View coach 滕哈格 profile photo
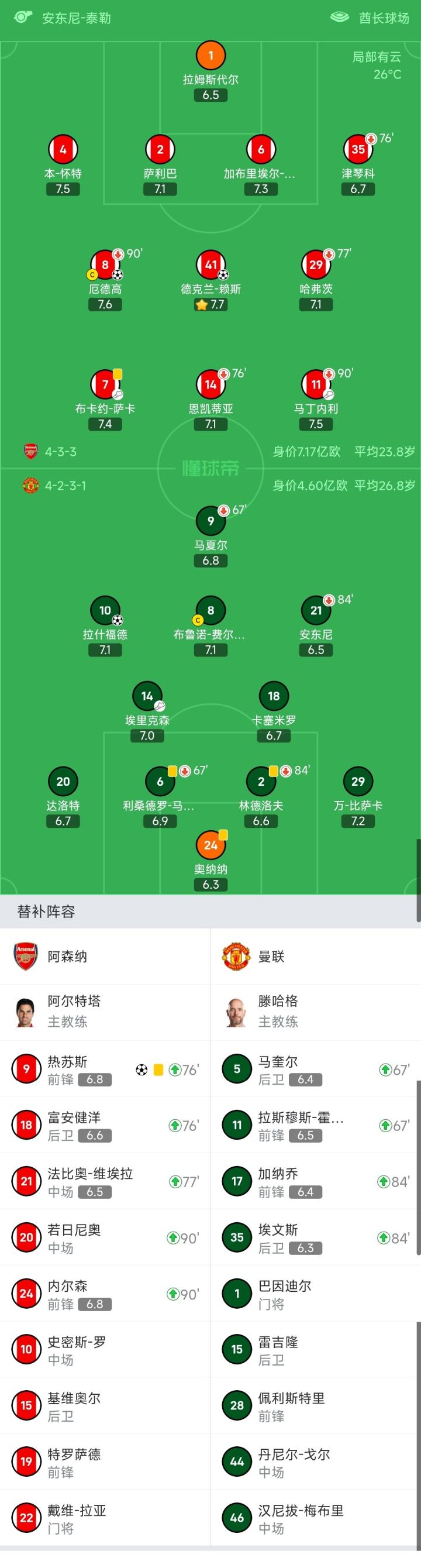421x1568 pixels. pyautogui.click(x=236, y=1012)
